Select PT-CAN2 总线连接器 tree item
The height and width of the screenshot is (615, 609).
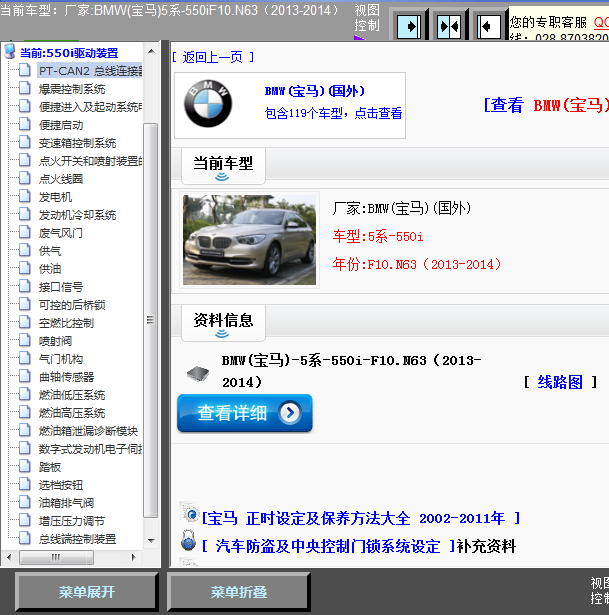point(90,71)
